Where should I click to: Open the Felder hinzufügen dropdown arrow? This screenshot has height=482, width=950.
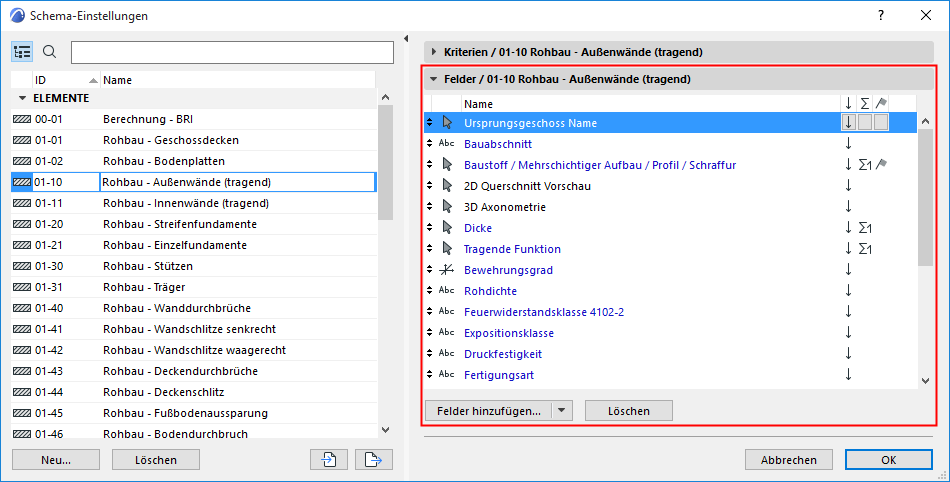pyautogui.click(x=562, y=411)
